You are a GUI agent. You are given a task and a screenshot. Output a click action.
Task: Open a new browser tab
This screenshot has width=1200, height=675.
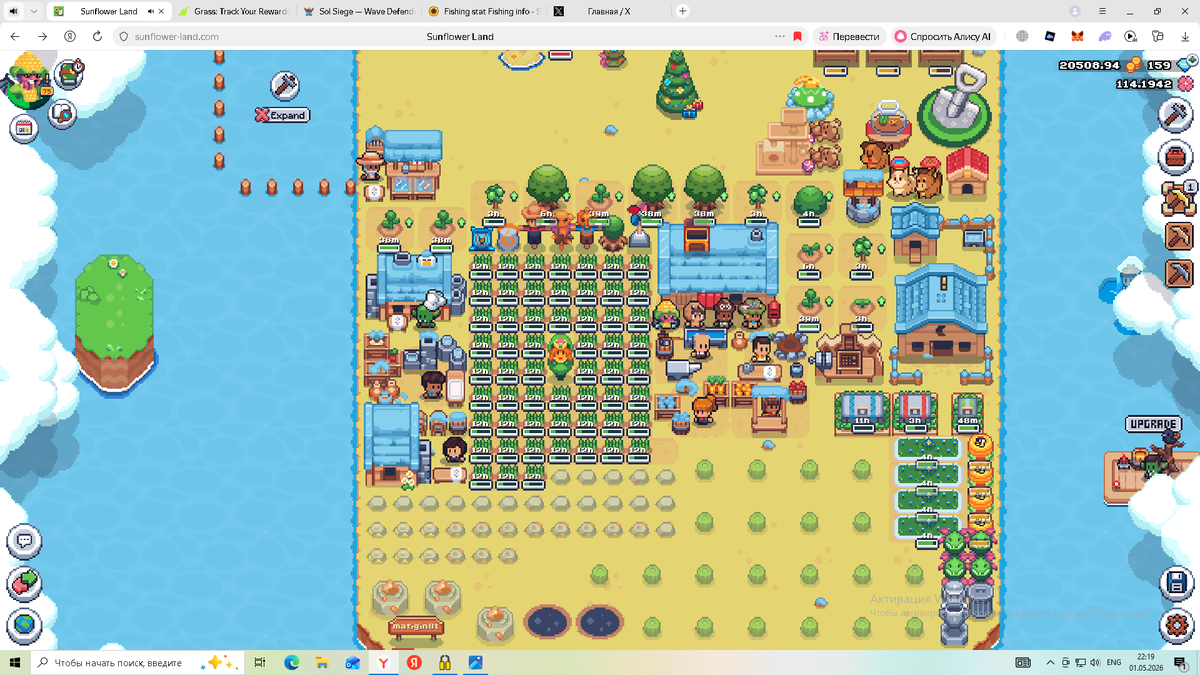click(x=683, y=11)
